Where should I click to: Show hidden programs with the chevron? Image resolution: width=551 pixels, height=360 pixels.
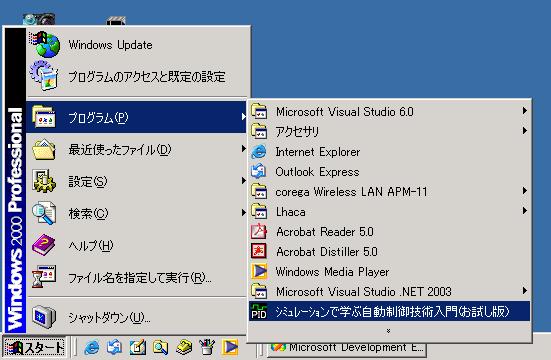(388, 331)
